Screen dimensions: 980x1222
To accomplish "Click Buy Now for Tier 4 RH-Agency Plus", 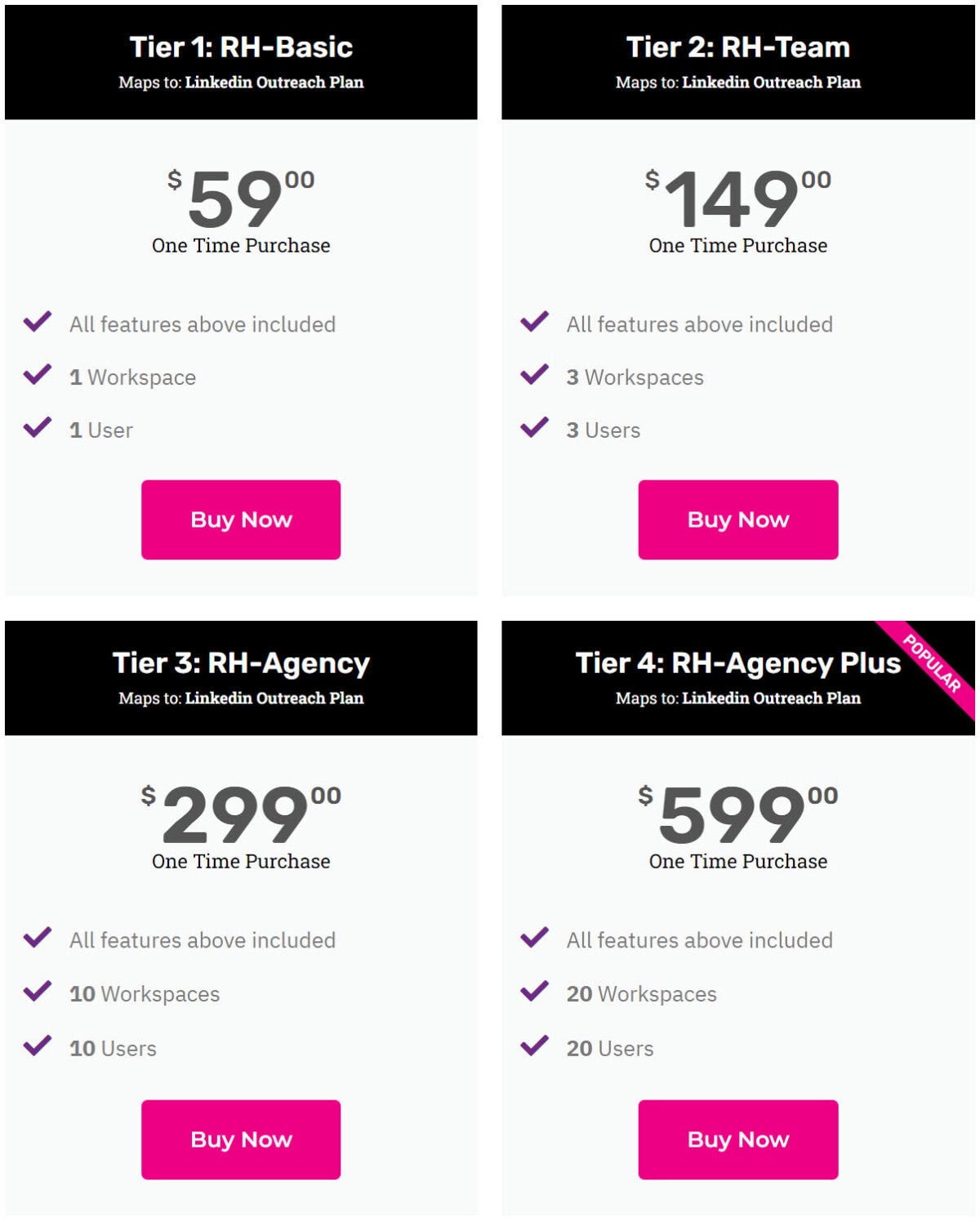I will tap(738, 1139).
